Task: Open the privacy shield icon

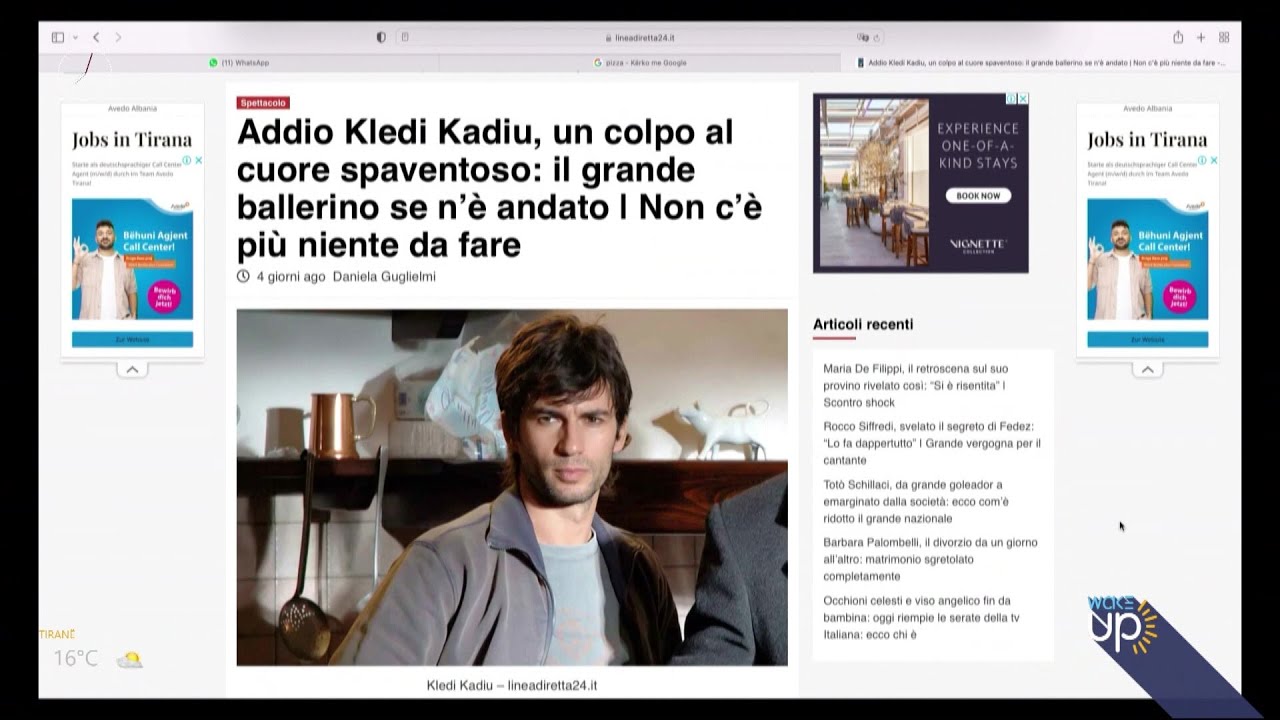Action: 381,37
